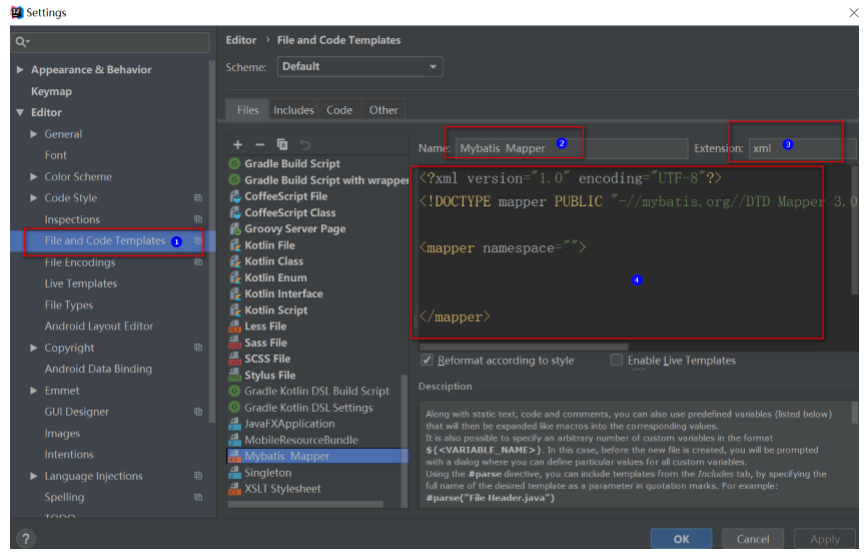
Task: Click the Groovy Server Page icon
Action: click(x=235, y=229)
